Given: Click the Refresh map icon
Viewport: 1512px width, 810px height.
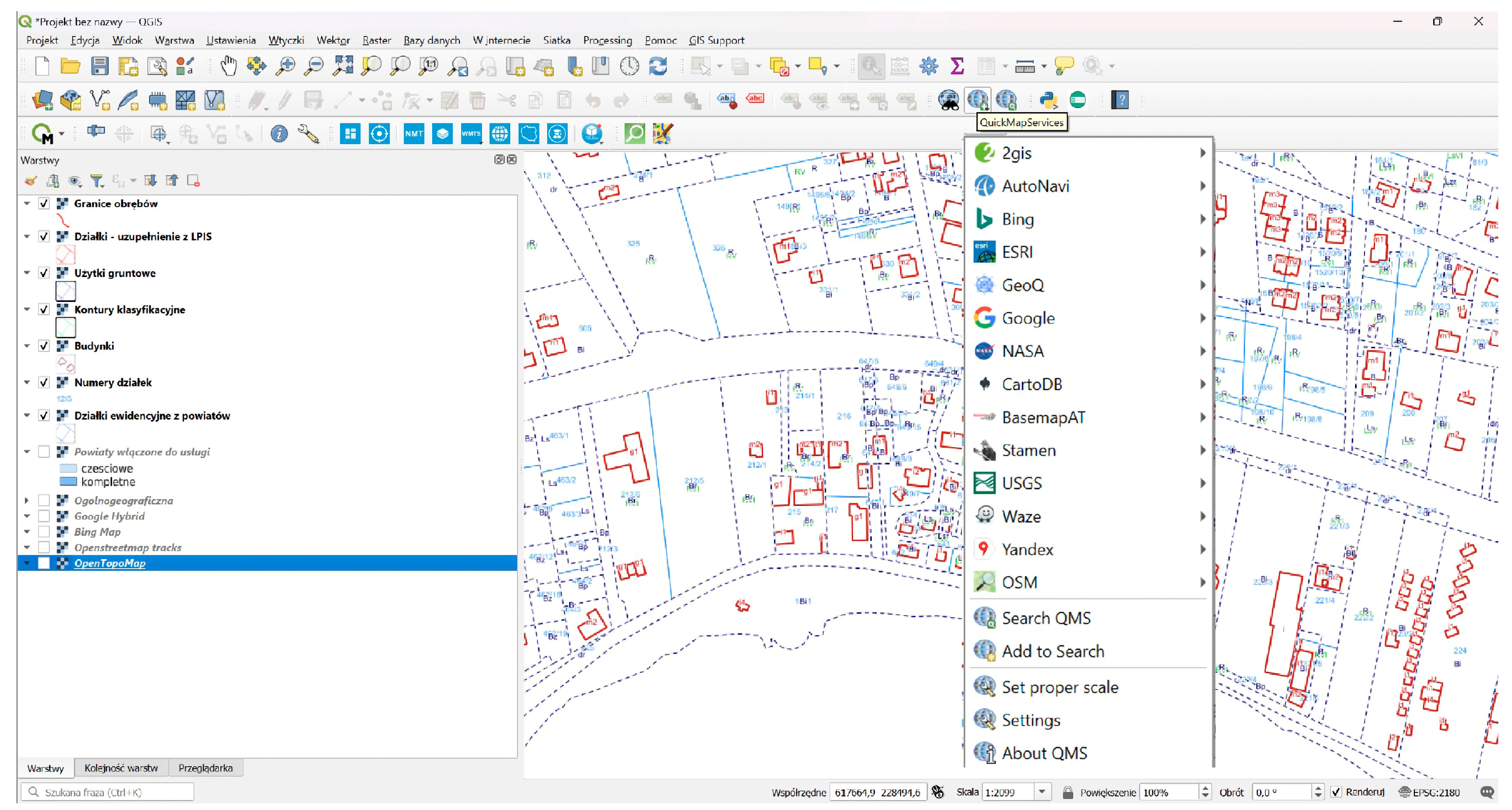Looking at the screenshot, I should [657, 66].
